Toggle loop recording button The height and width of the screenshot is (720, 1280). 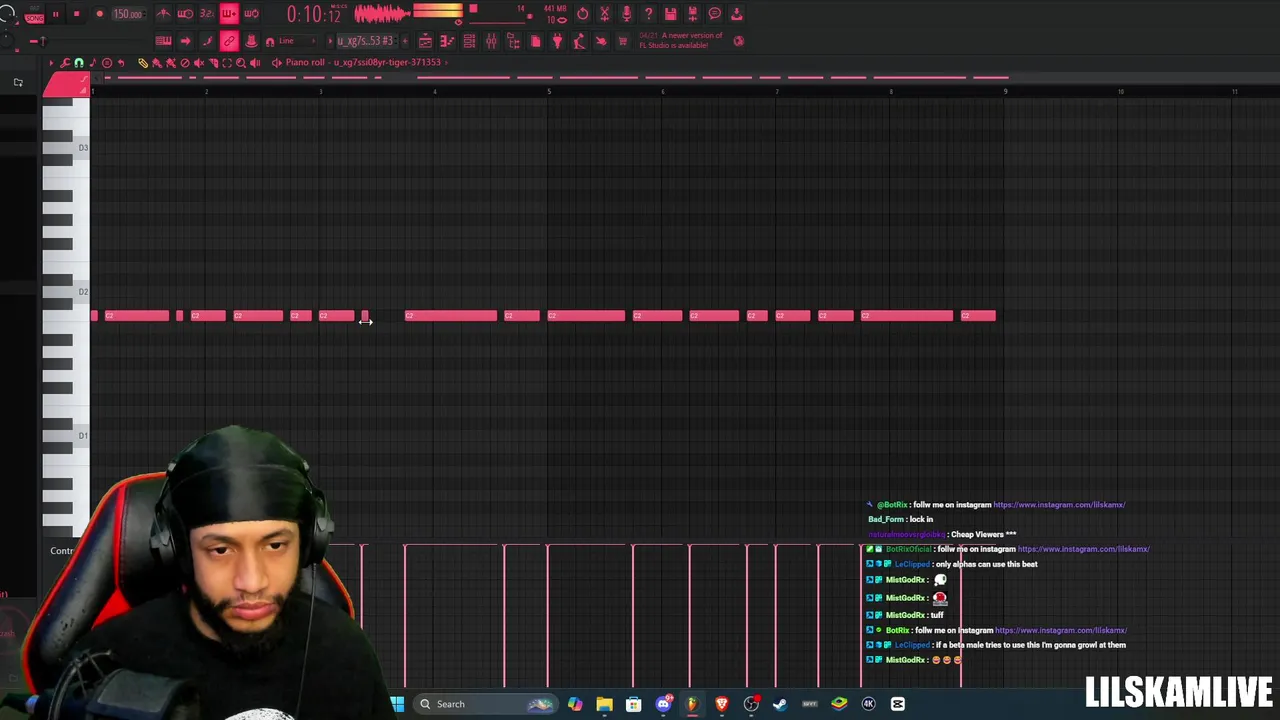(x=252, y=14)
